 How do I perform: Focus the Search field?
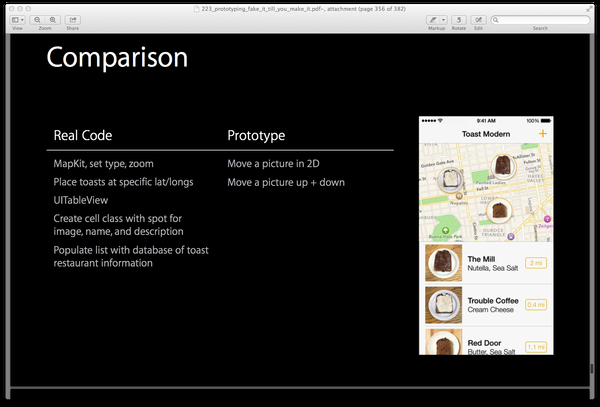pos(540,20)
